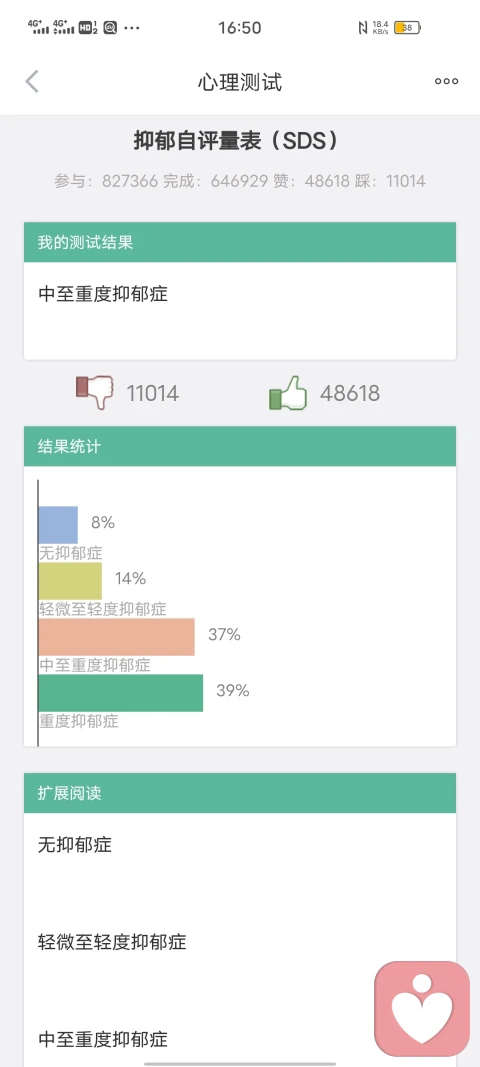Select the 结果统计 section header
This screenshot has height=1067, width=480.
point(240,446)
